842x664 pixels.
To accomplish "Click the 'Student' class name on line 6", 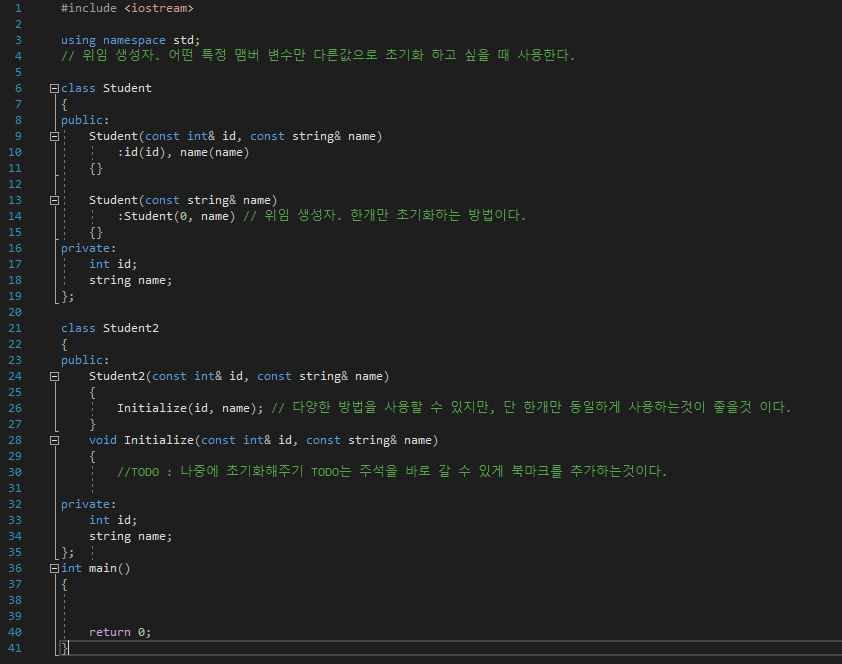I will point(127,88).
